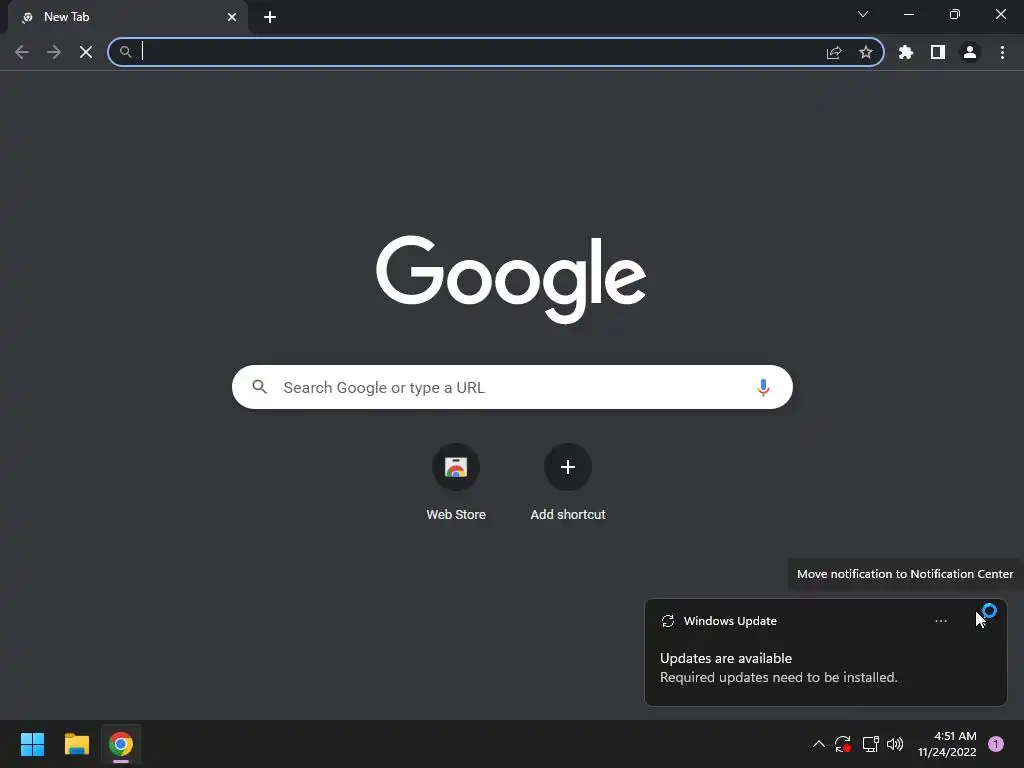Open File Explorer from taskbar

point(76,744)
